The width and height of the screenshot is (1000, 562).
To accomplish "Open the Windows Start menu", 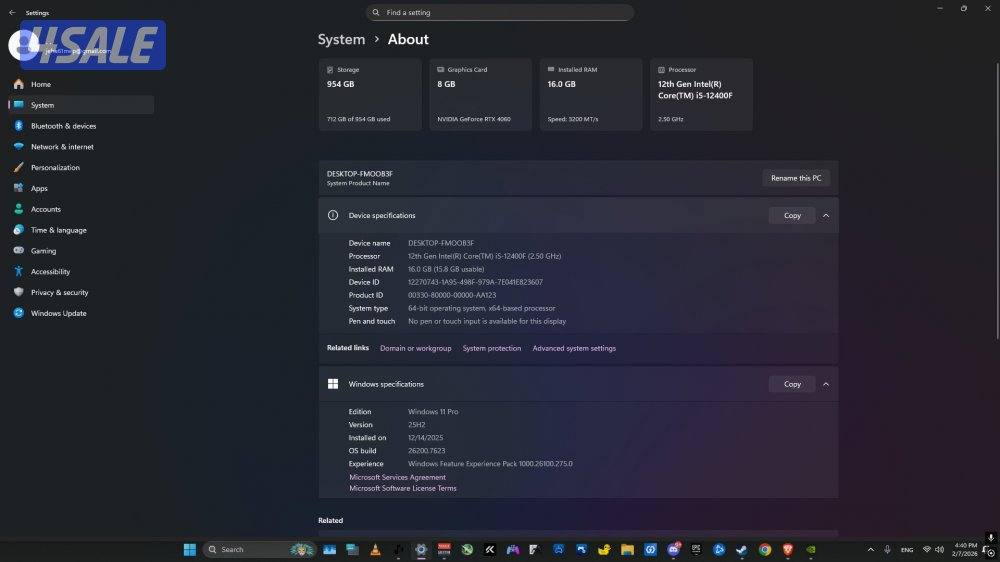I will coord(189,550).
